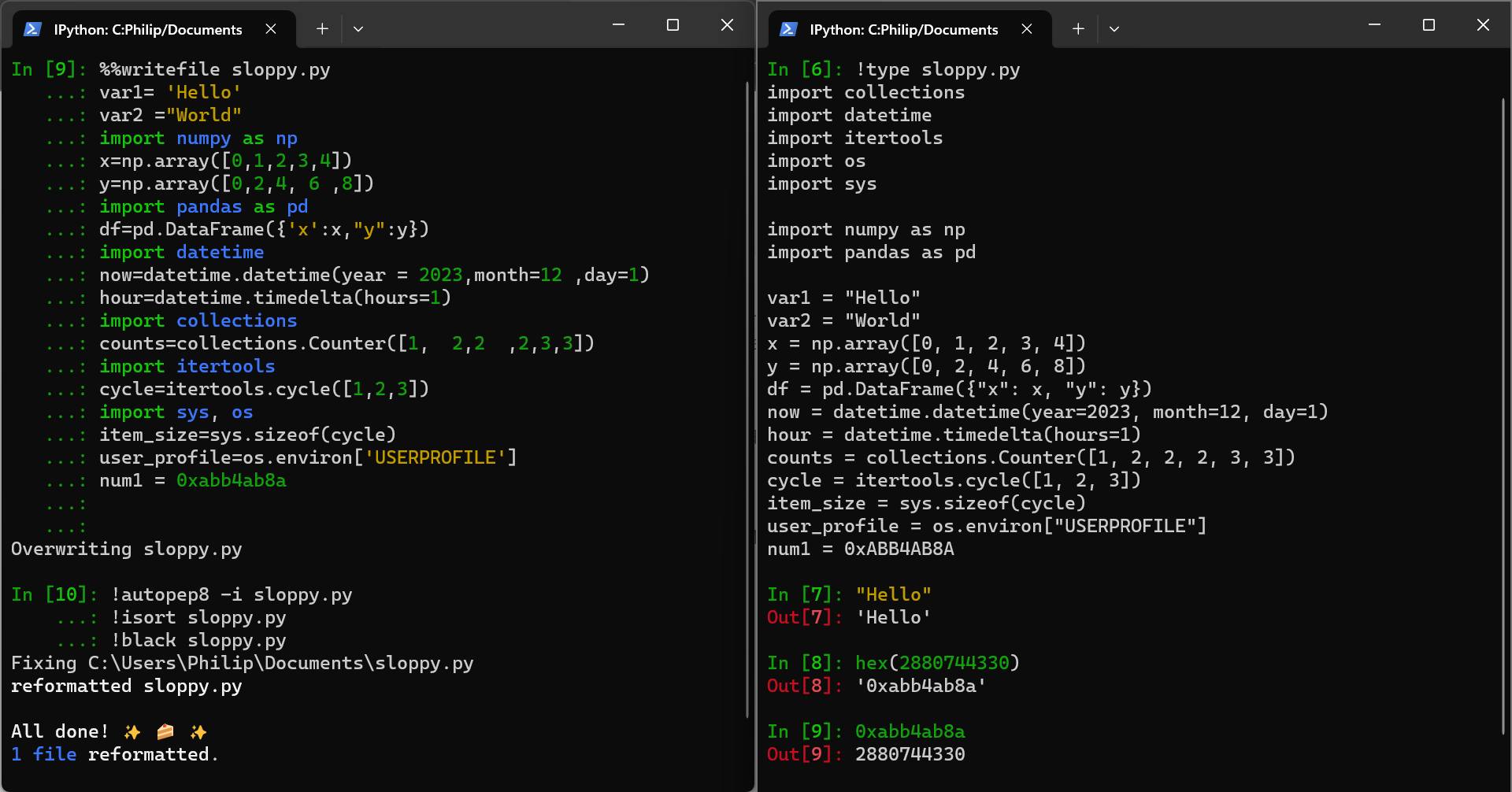Expand the profile dropdown in left window

coord(358,29)
